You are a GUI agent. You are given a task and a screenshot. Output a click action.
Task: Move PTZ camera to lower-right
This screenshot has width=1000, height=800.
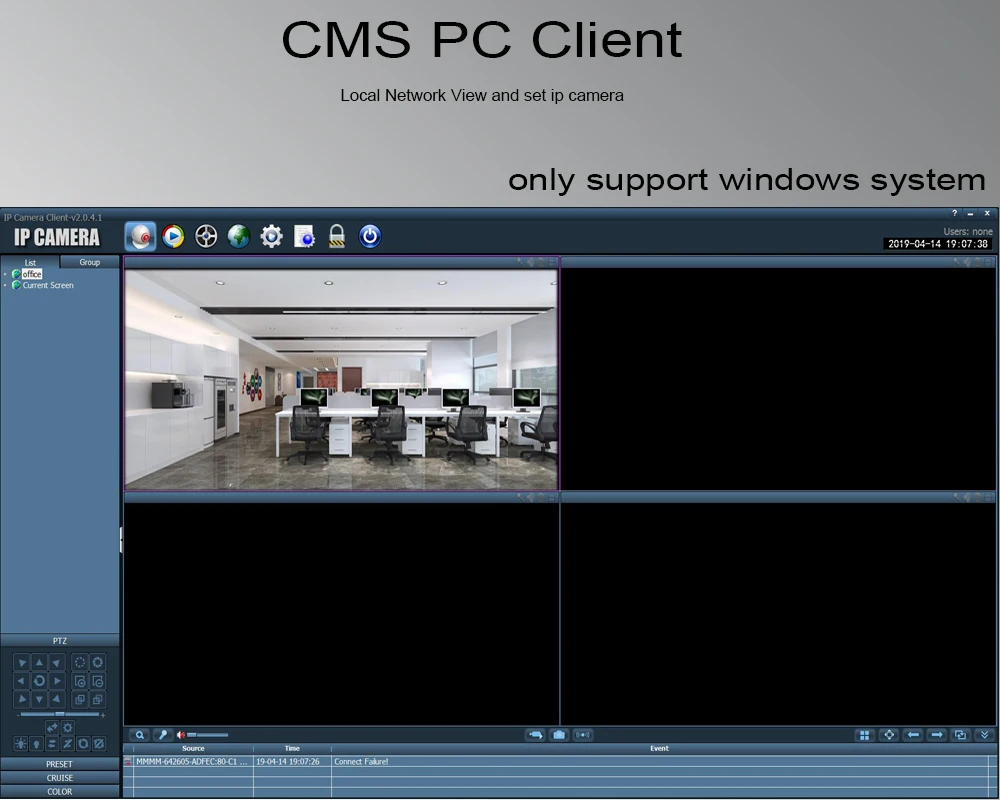pyautogui.click(x=57, y=699)
